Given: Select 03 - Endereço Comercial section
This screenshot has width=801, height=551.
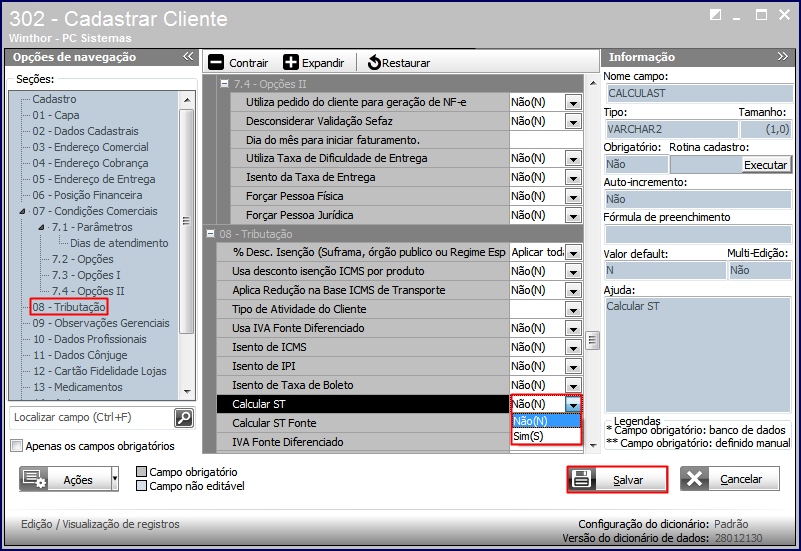Looking at the screenshot, I should point(90,147).
